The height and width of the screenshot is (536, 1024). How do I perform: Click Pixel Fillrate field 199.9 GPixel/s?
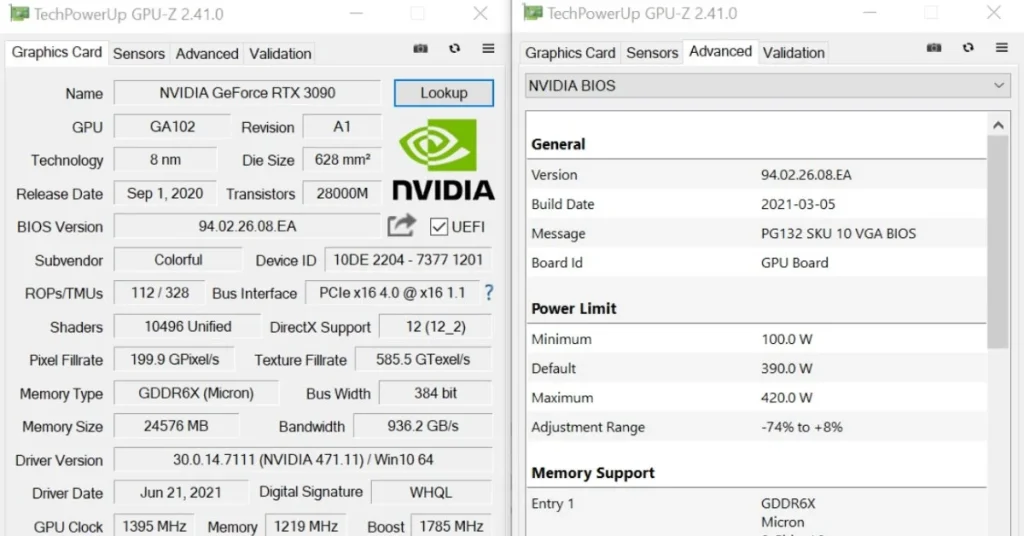(x=174, y=360)
